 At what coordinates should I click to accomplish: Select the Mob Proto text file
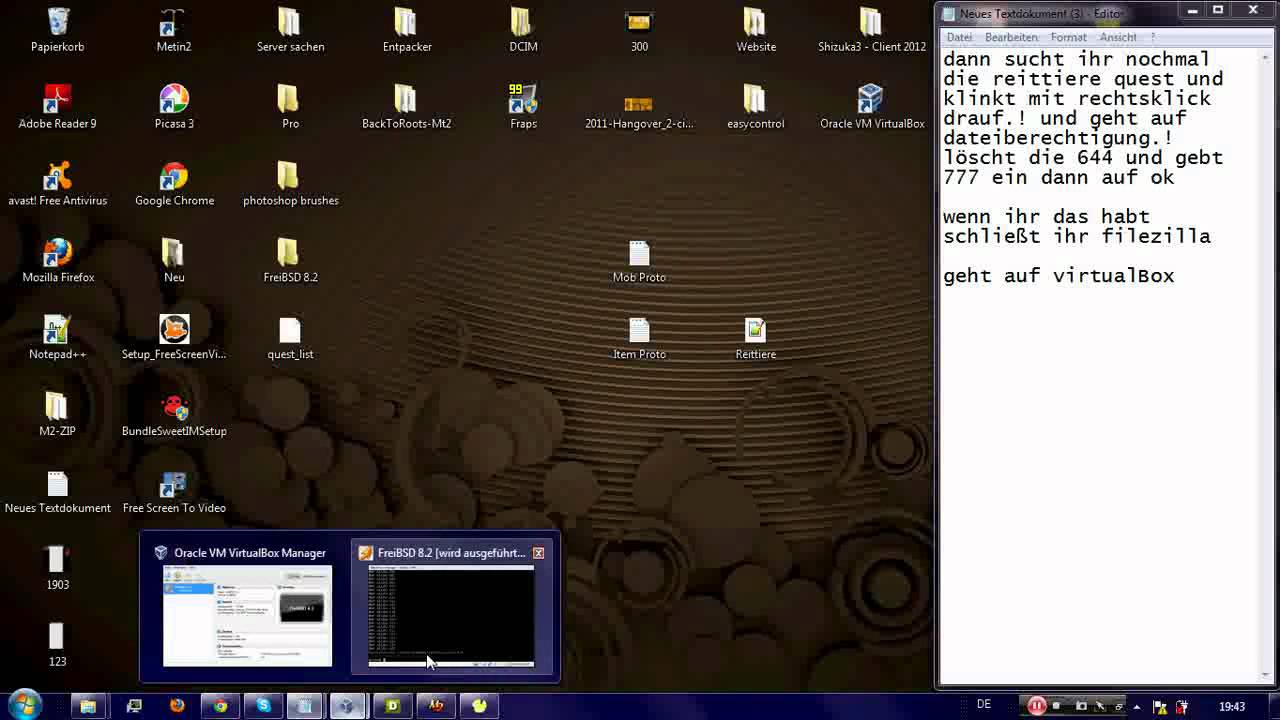(x=639, y=260)
